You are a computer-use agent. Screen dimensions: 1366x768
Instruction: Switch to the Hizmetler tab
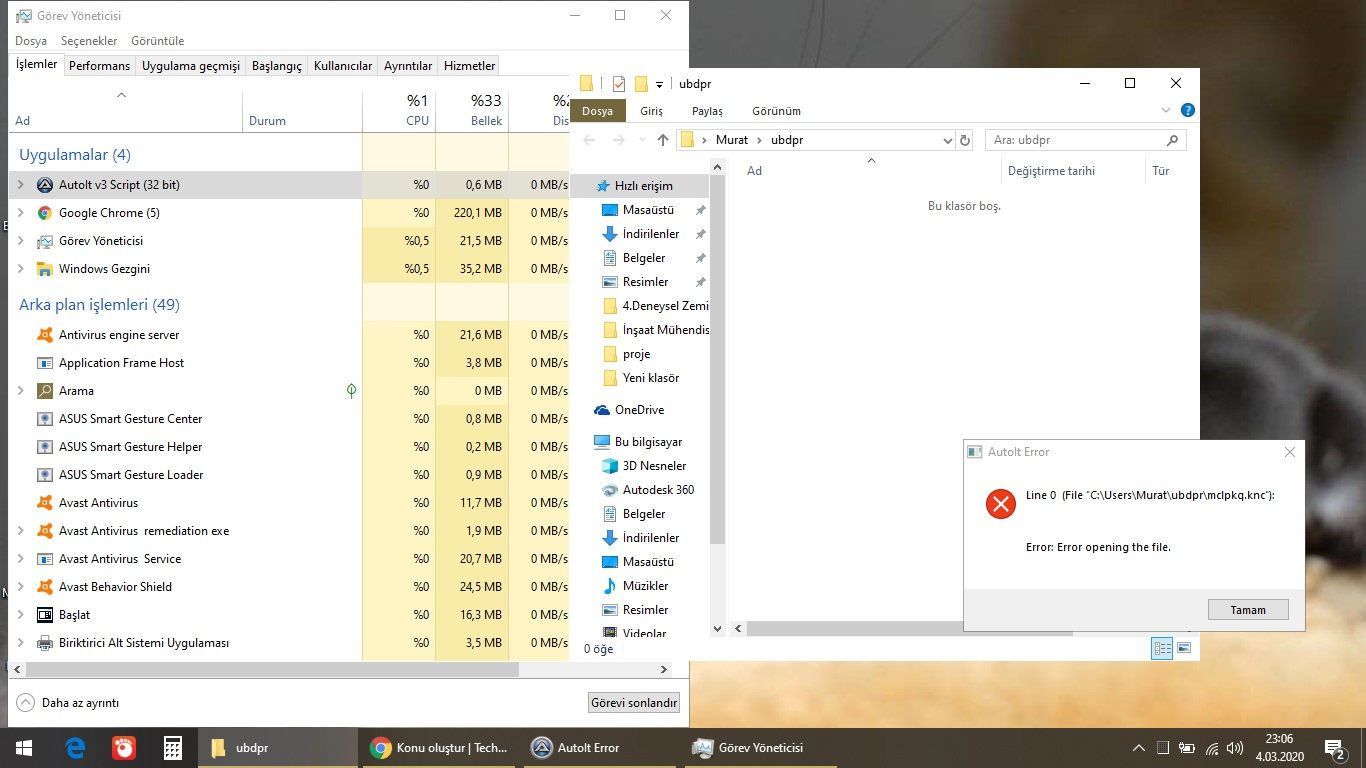(469, 66)
